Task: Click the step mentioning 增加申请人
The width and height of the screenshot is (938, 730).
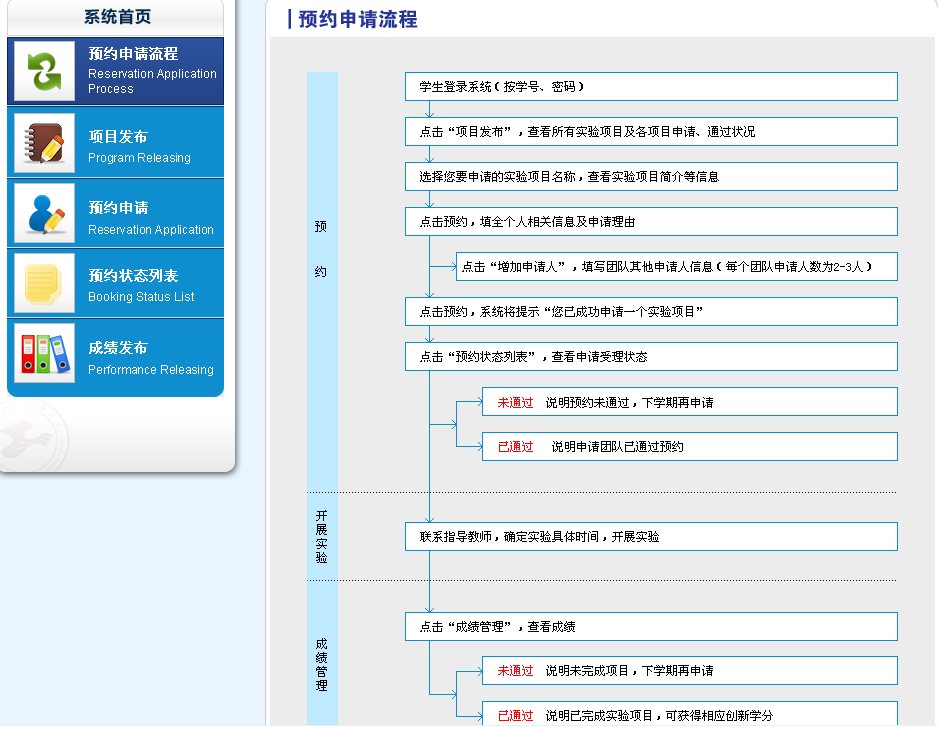Action: 676,267
